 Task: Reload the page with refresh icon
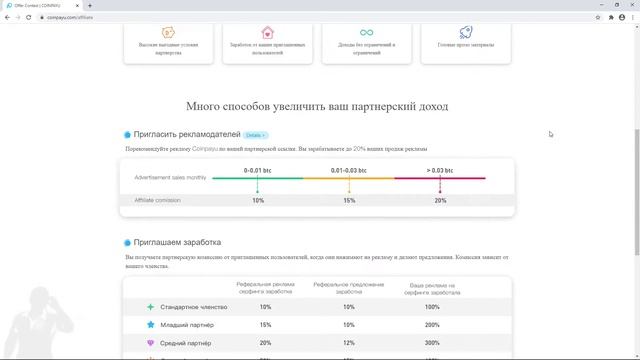(29, 18)
